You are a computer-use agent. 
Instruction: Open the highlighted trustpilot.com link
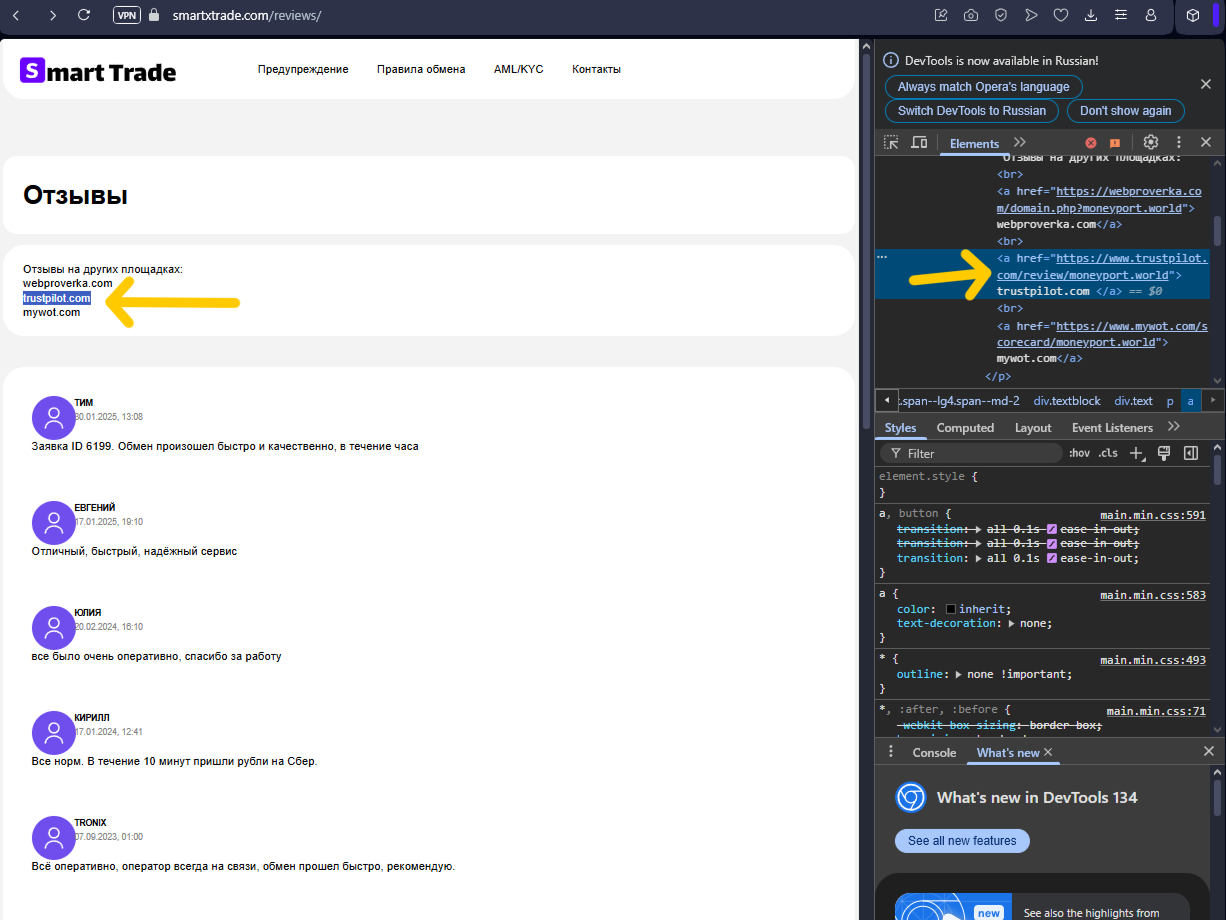pyautogui.click(x=57, y=298)
